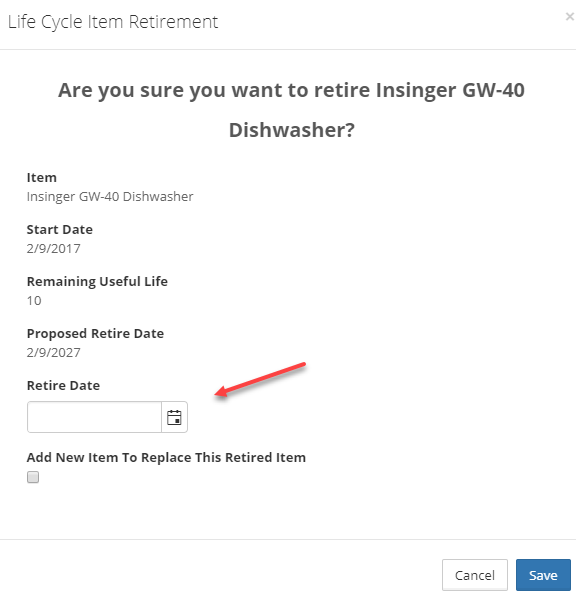The width and height of the screenshot is (576, 595).
Task: Select the Remaining Useful Life label
Action: [97, 282]
